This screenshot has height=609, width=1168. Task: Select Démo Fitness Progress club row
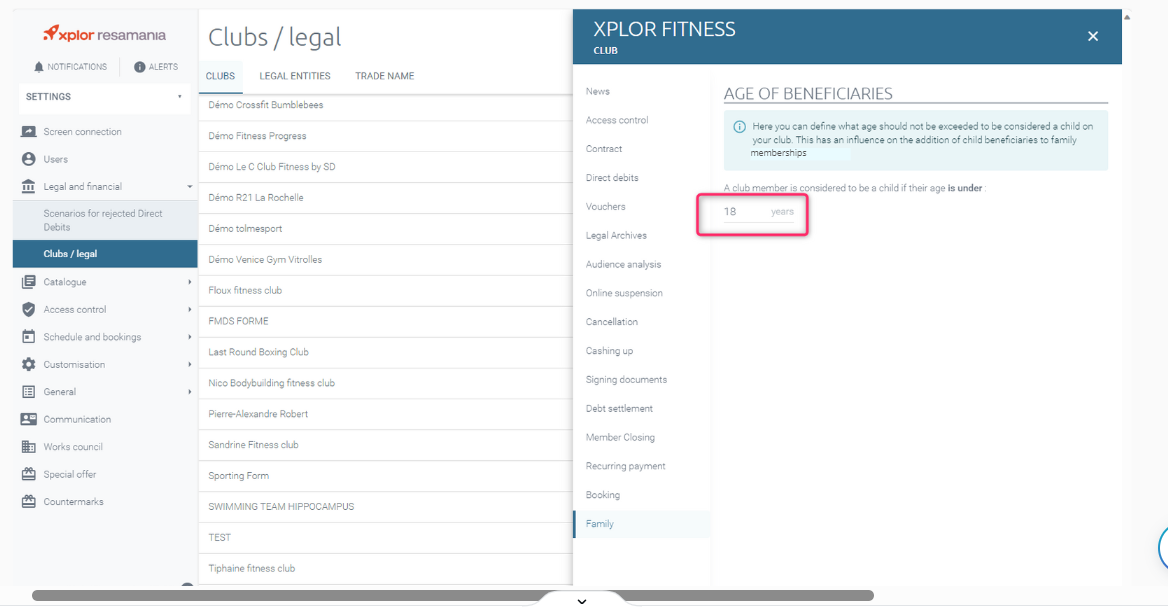point(385,136)
